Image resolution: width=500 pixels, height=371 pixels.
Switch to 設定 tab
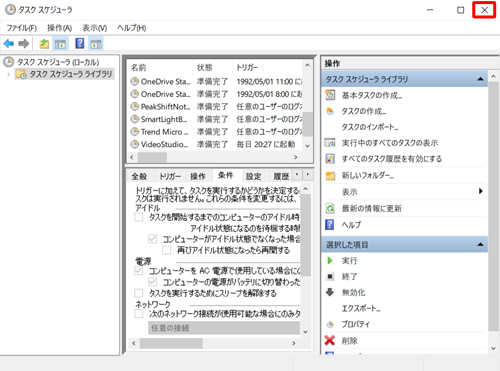(x=253, y=176)
